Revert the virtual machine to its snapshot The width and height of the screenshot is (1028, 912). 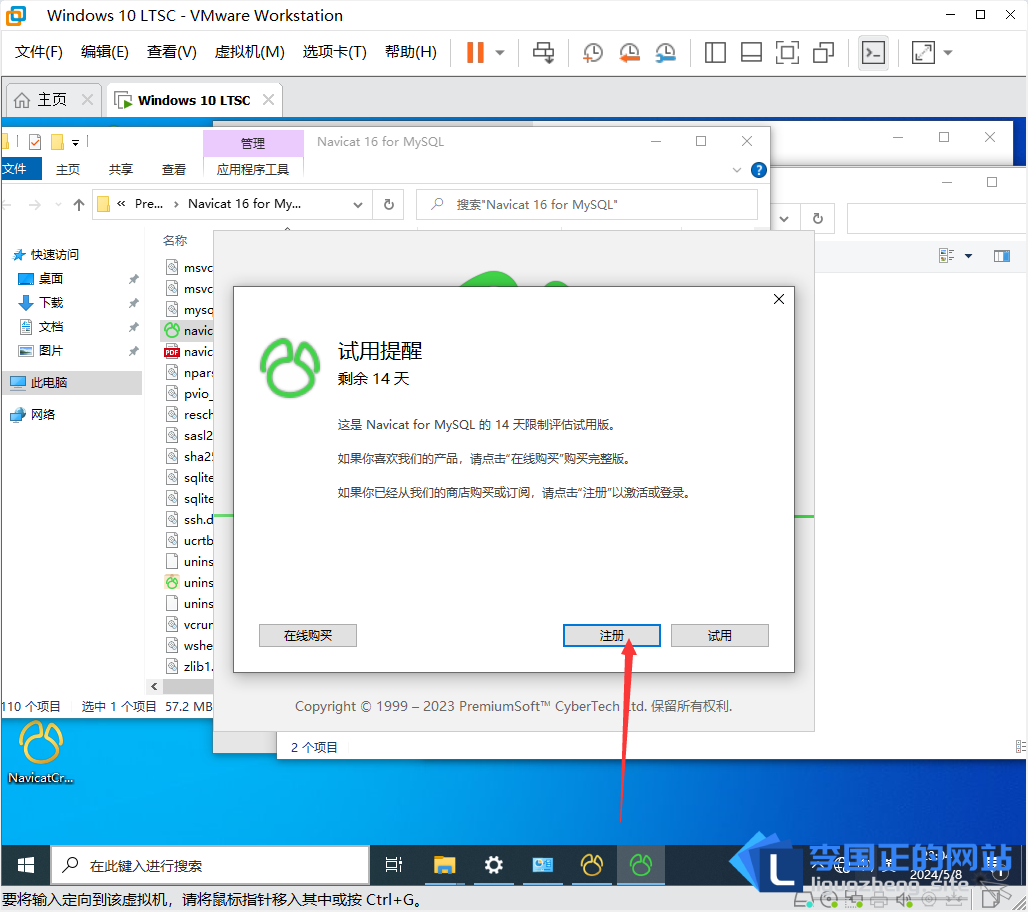pyautogui.click(x=629, y=52)
